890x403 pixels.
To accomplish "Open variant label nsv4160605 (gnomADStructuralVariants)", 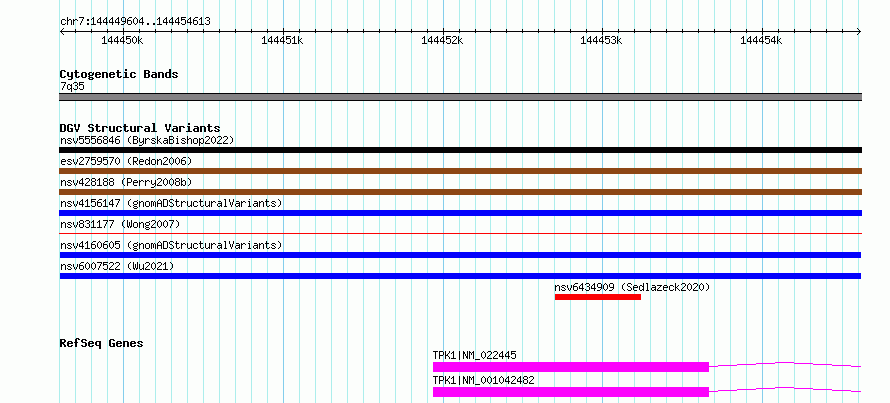I will pyautogui.click(x=171, y=245).
